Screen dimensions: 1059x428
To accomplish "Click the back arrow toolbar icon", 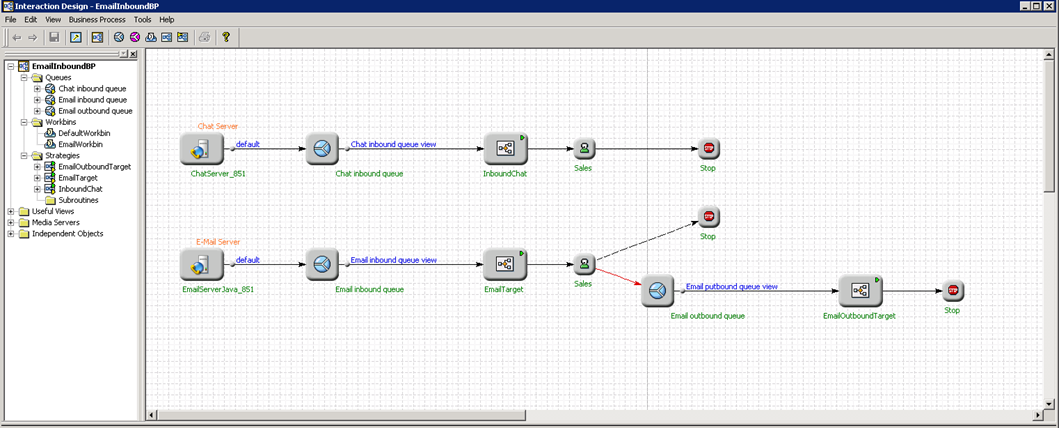I will (x=17, y=37).
